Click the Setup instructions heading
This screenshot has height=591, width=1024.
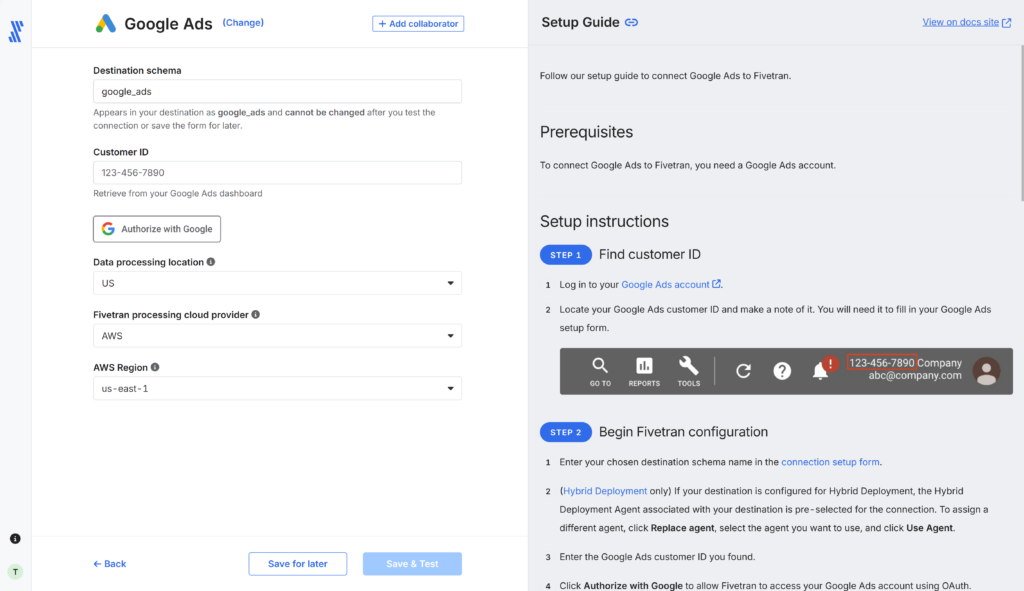coord(604,221)
